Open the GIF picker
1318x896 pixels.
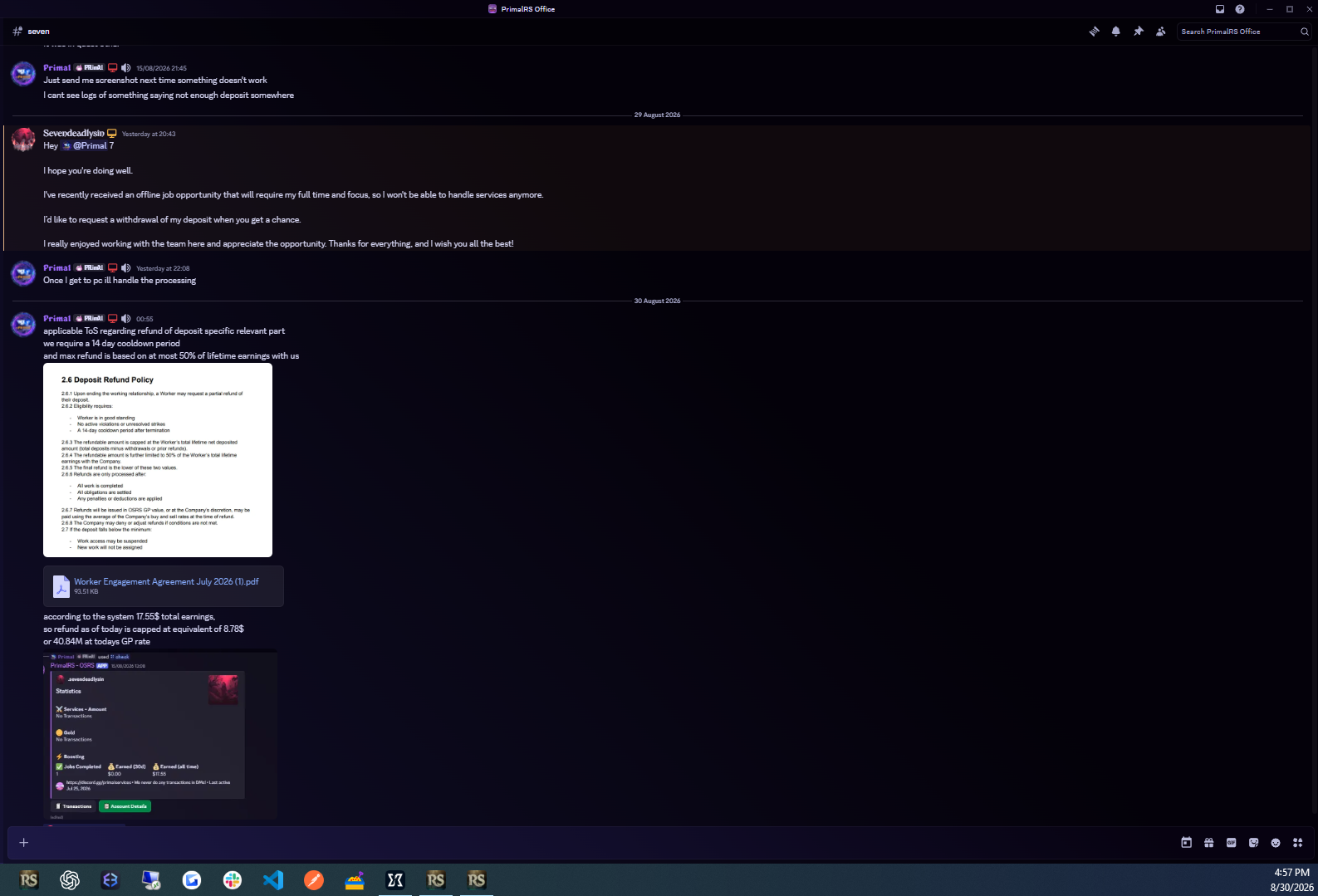click(1232, 843)
